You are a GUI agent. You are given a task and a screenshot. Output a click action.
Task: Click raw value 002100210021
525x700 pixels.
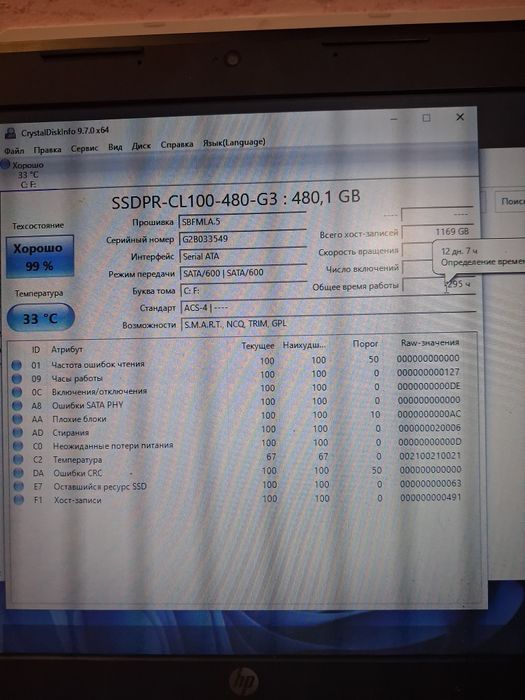click(430, 456)
